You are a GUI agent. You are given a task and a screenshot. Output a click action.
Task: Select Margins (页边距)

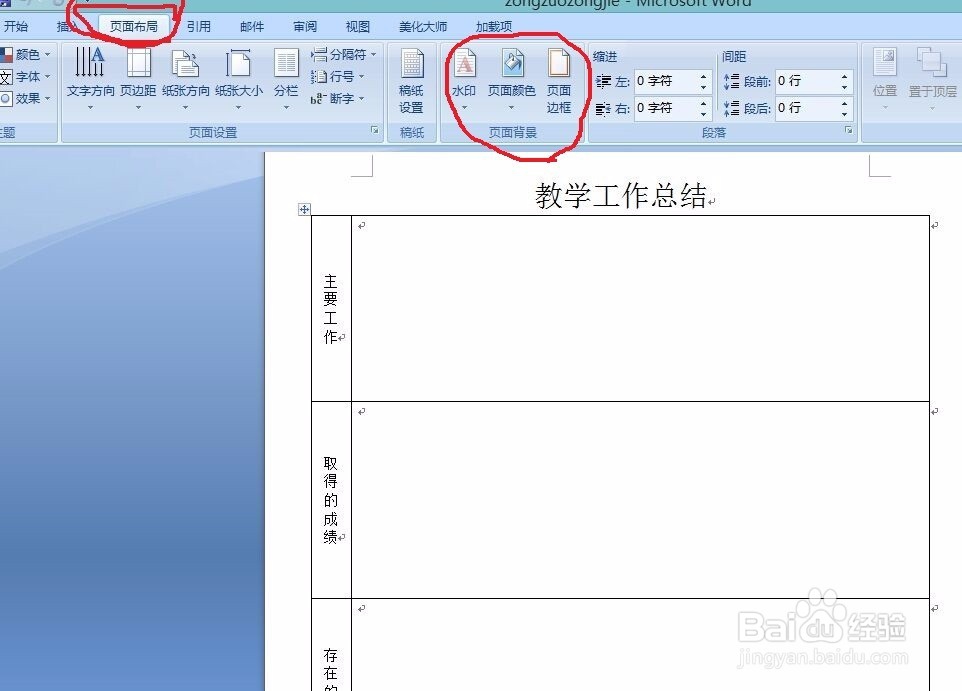[137, 80]
